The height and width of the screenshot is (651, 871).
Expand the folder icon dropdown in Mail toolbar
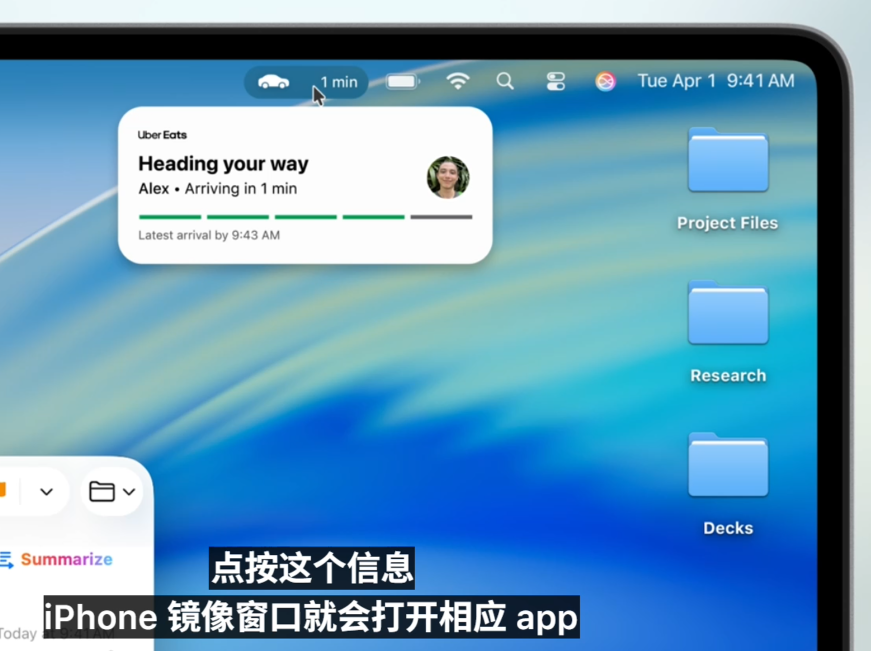click(x=112, y=492)
